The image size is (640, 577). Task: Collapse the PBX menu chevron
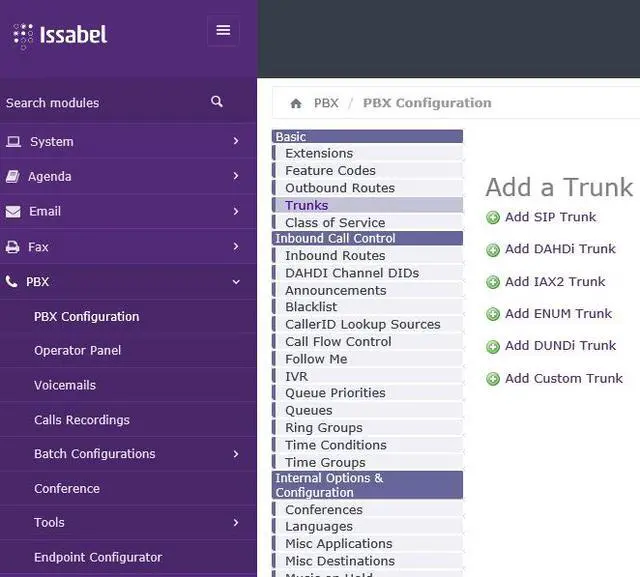click(236, 282)
